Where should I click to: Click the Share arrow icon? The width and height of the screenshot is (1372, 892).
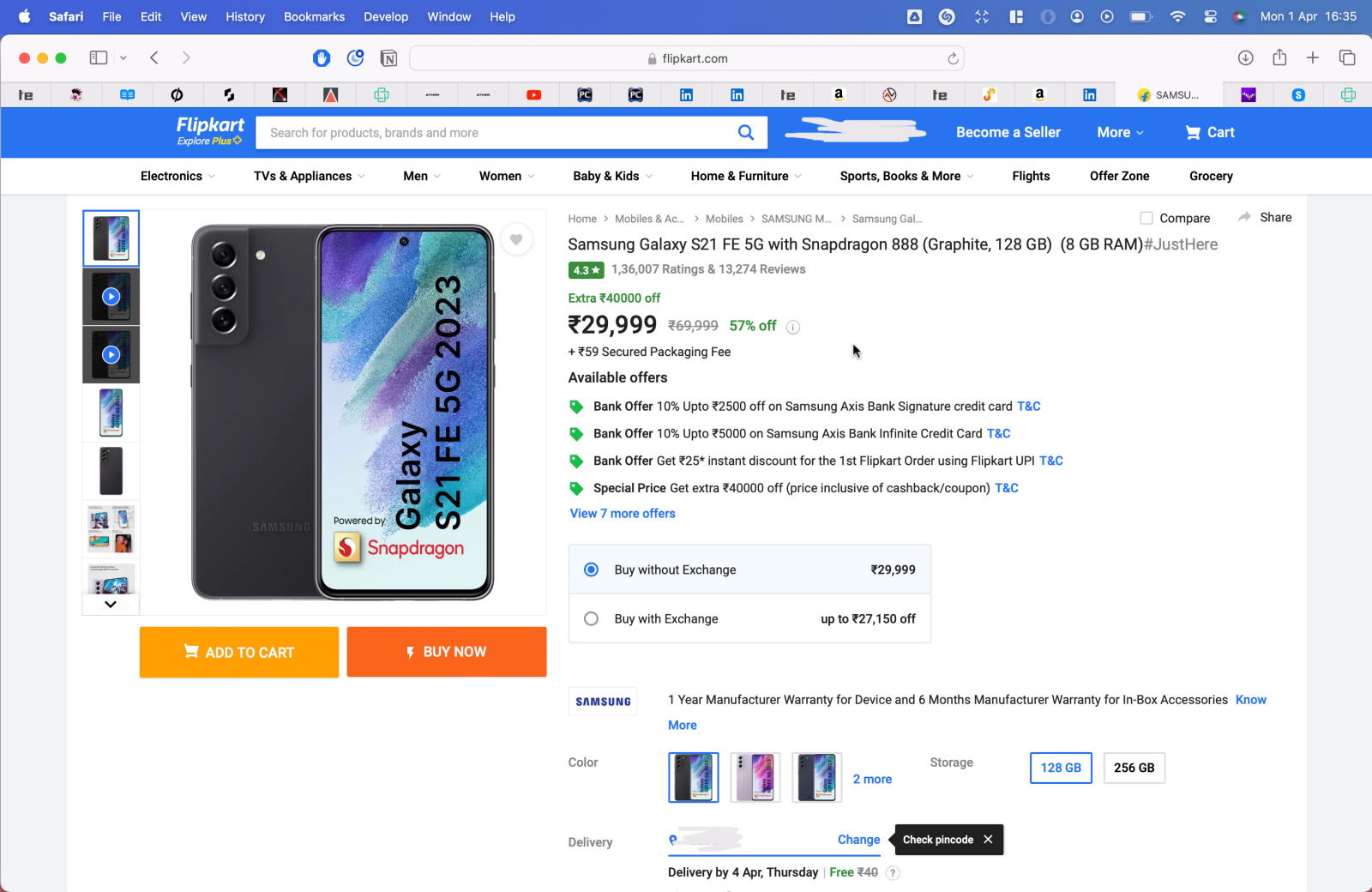(1244, 217)
